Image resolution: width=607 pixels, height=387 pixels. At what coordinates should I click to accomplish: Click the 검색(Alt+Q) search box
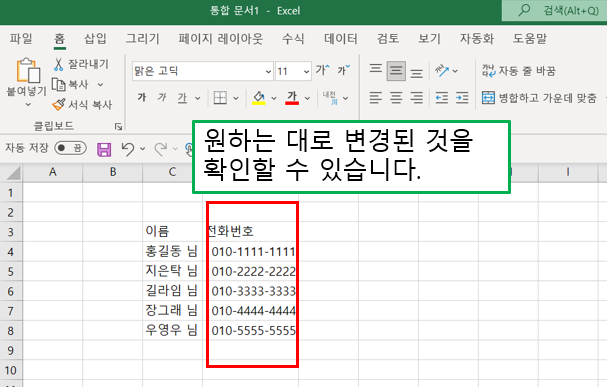pos(554,10)
